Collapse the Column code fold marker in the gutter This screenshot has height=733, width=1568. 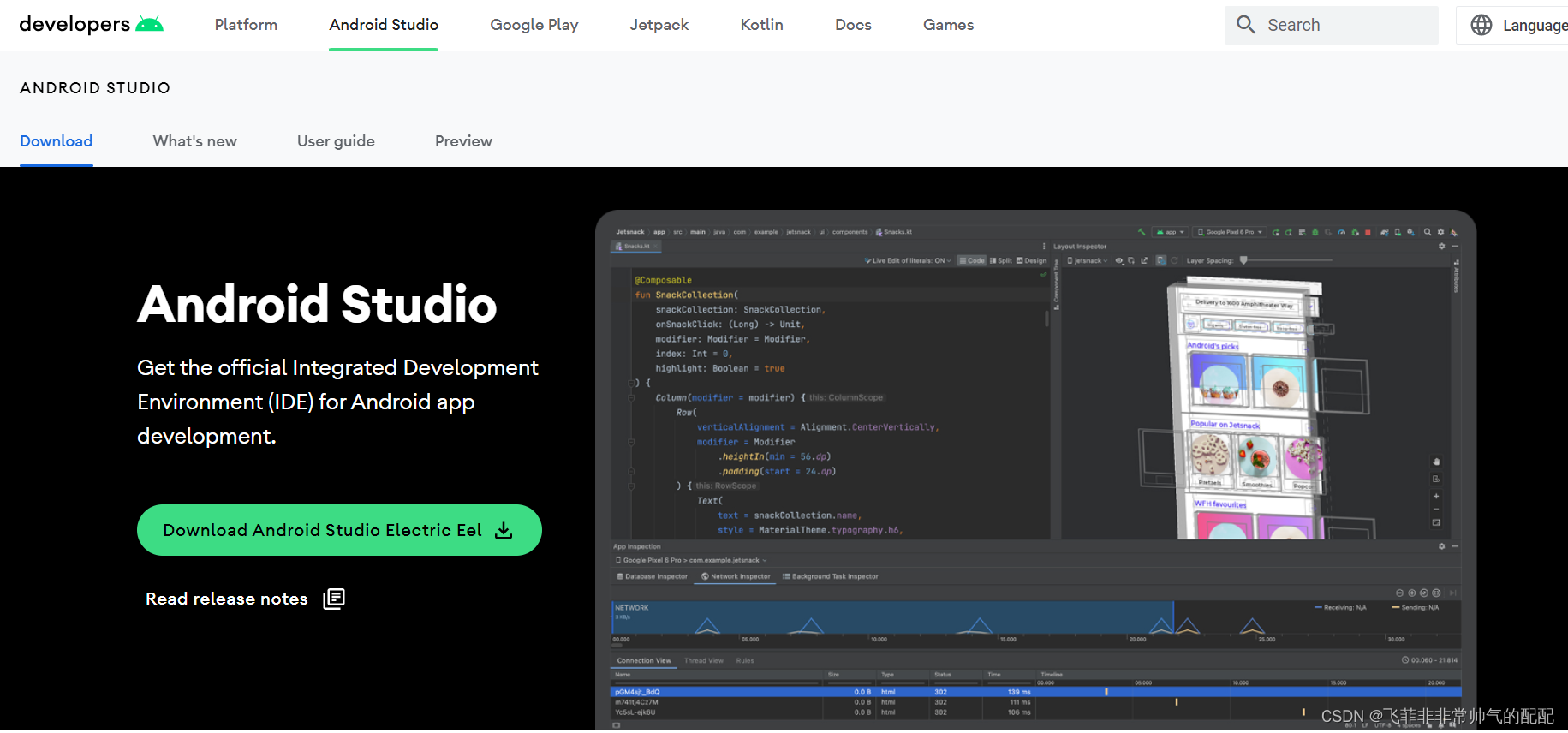(631, 397)
